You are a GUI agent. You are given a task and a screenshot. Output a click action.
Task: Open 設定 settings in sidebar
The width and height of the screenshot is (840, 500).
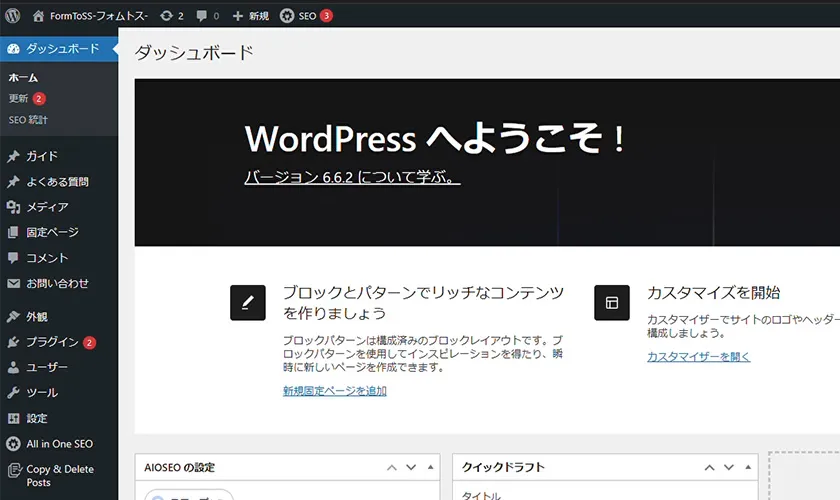pyautogui.click(x=37, y=418)
